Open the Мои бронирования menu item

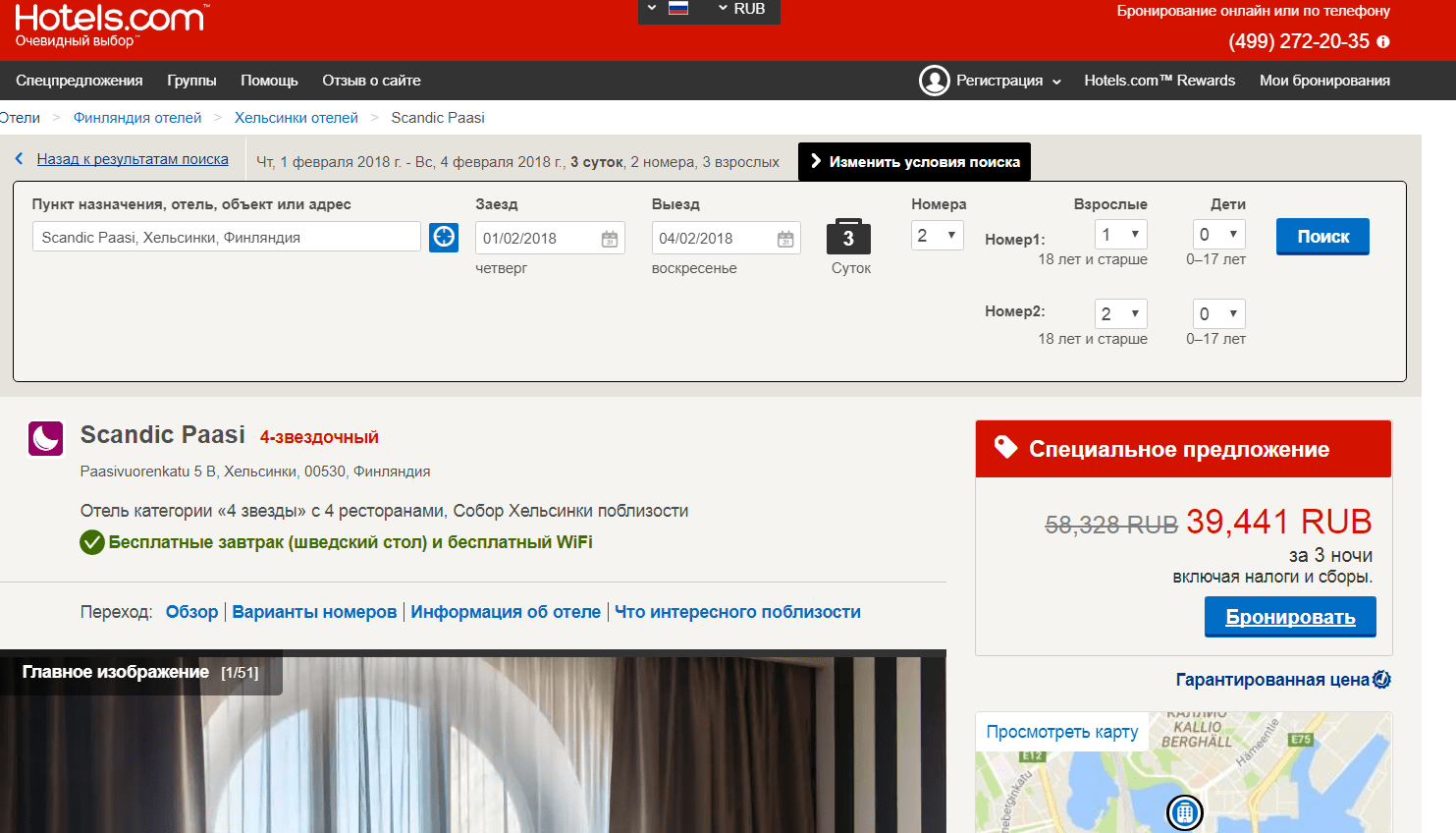pyautogui.click(x=1324, y=81)
